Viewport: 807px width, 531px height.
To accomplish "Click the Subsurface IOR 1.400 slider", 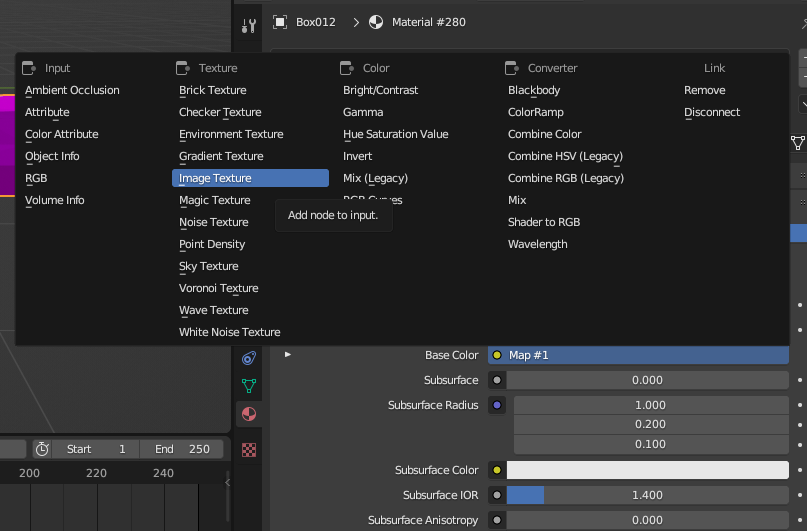I will coord(647,495).
